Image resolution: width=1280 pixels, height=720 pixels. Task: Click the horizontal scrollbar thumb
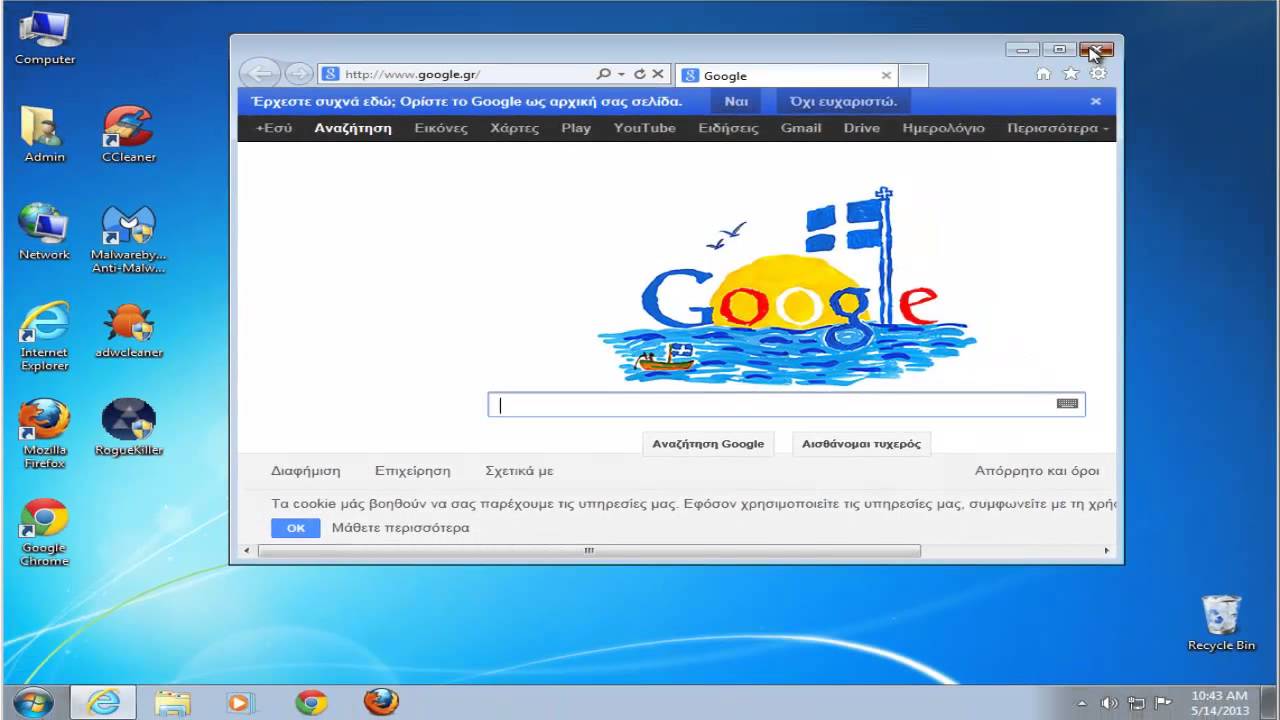point(589,551)
